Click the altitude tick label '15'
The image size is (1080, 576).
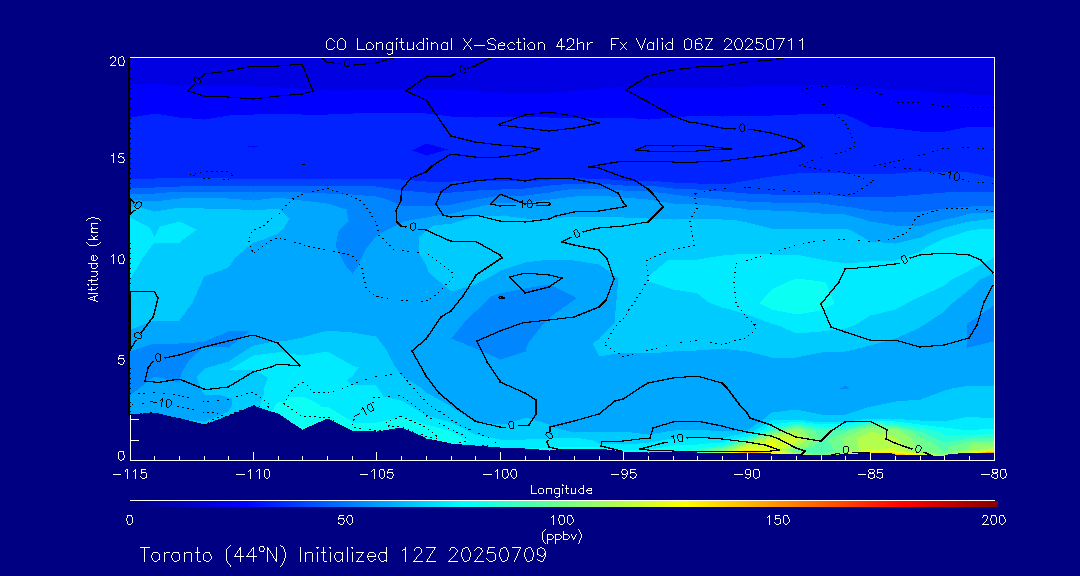116,158
